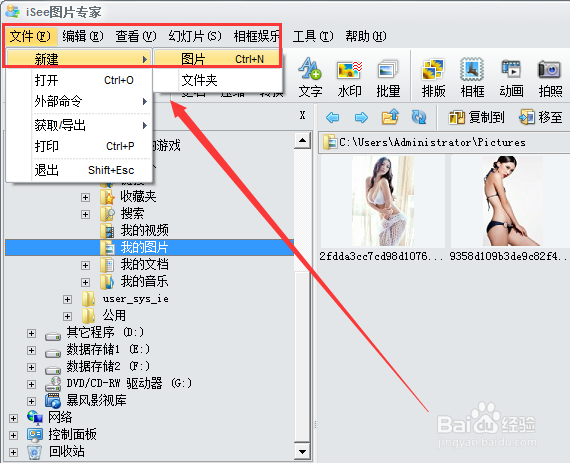Open the 编辑 menu

(83, 36)
